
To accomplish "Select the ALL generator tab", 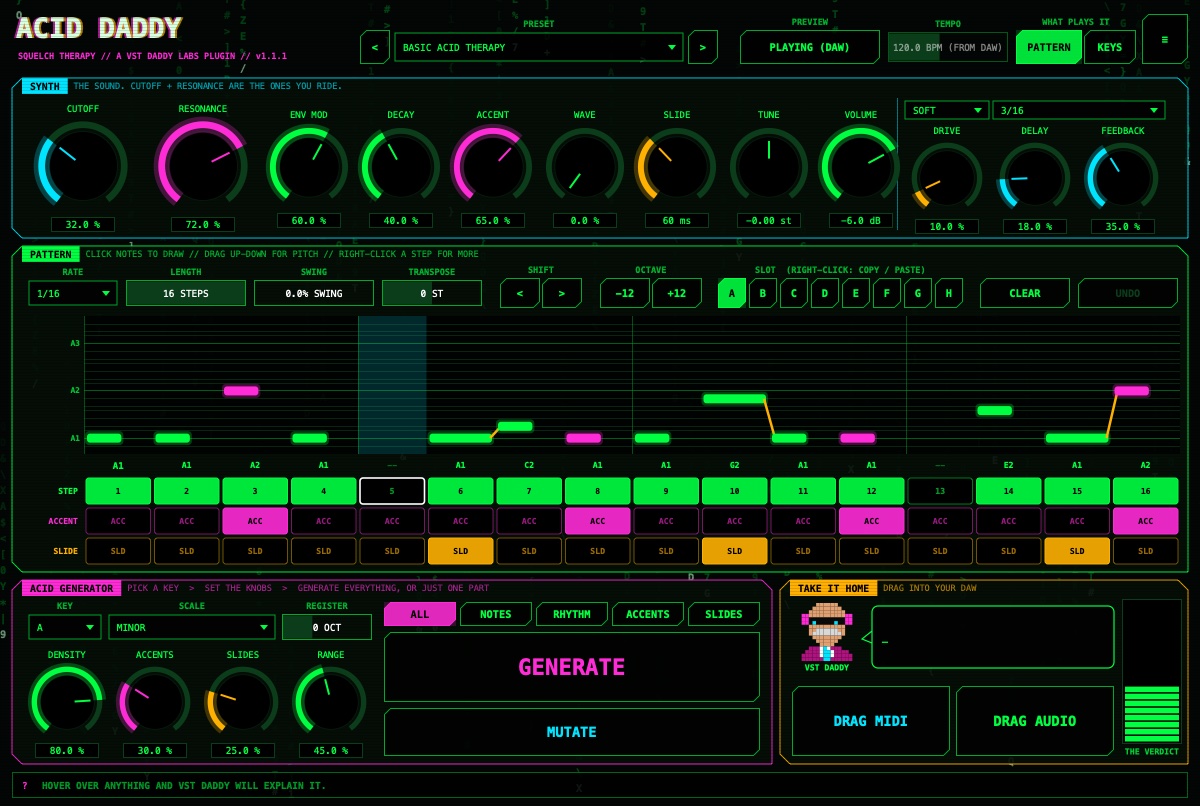I will pyautogui.click(x=420, y=614).
